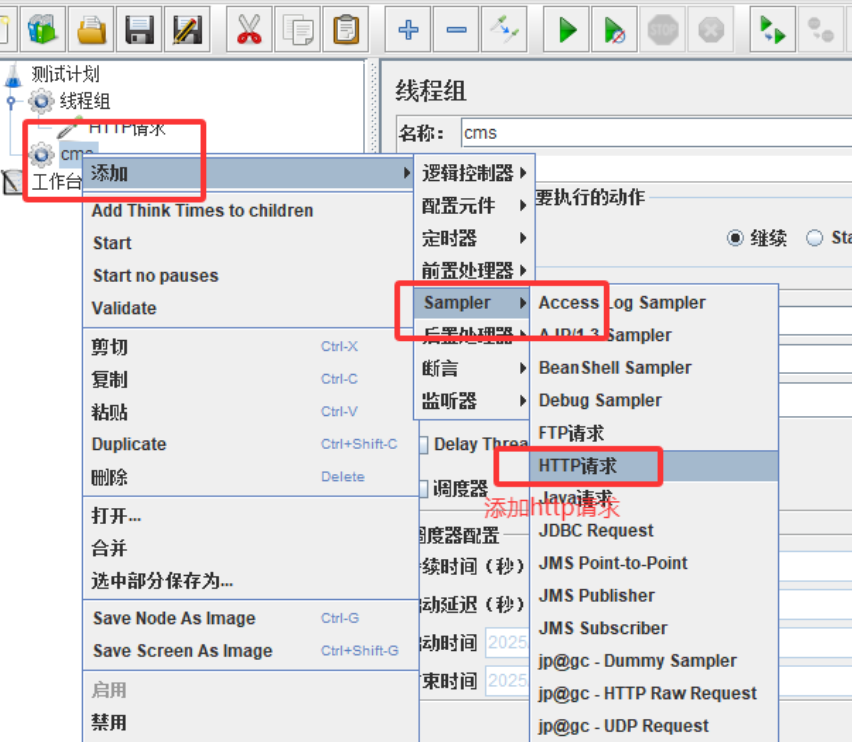Open the Templates toolbar icon

pos(43,29)
